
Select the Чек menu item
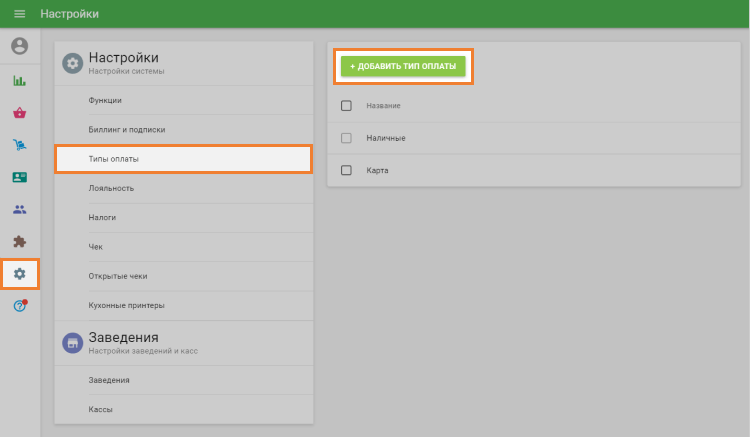click(x=184, y=247)
